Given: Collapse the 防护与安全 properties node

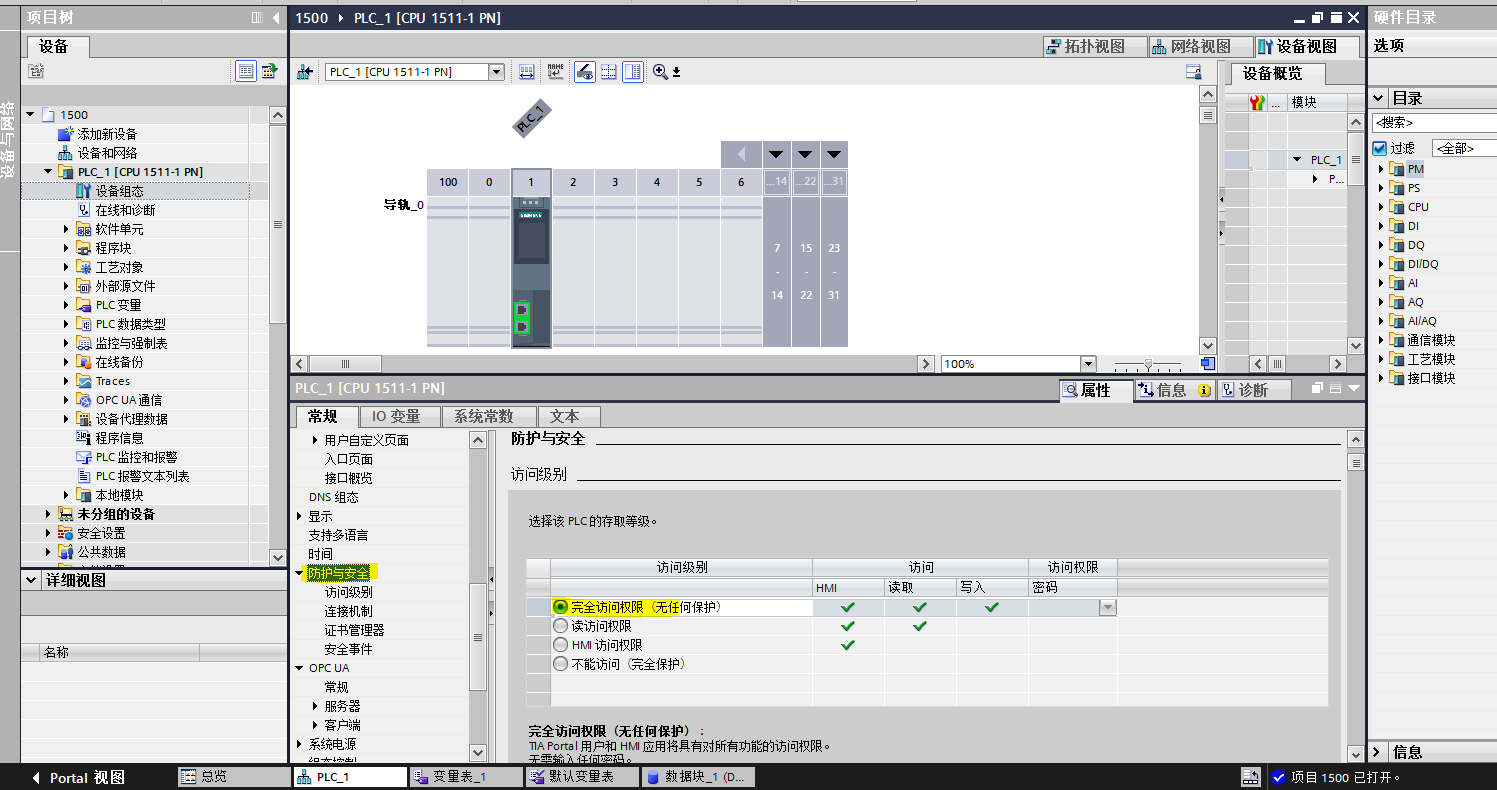Looking at the screenshot, I should (x=299, y=574).
